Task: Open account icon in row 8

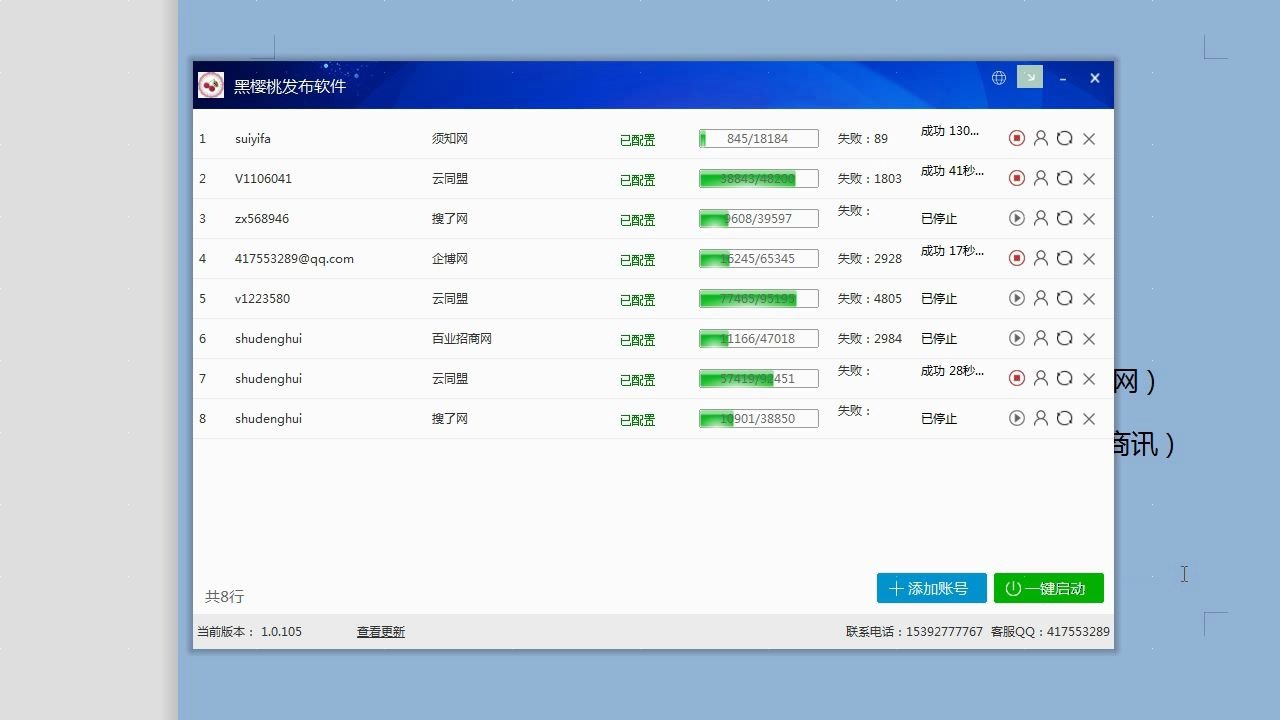Action: [x=1041, y=418]
